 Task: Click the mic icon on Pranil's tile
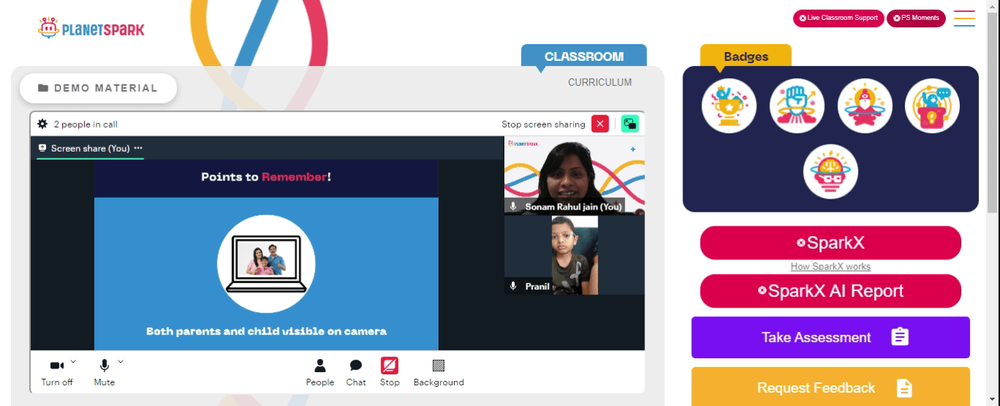pyautogui.click(x=513, y=286)
